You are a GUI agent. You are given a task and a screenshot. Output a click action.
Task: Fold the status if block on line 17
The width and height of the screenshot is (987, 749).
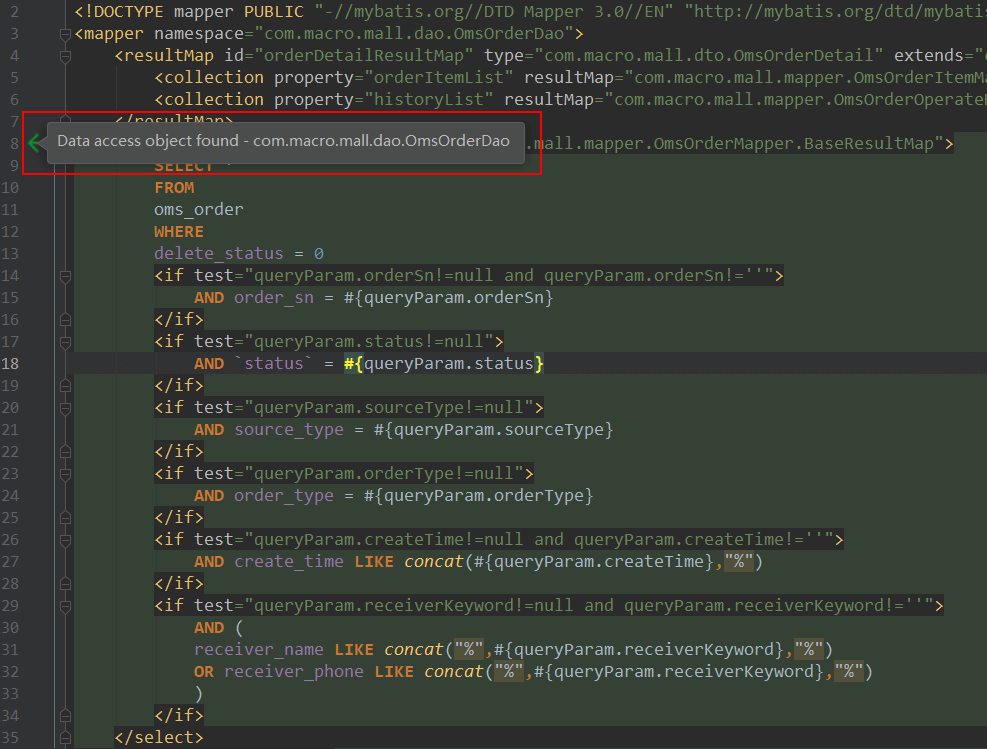(x=65, y=342)
